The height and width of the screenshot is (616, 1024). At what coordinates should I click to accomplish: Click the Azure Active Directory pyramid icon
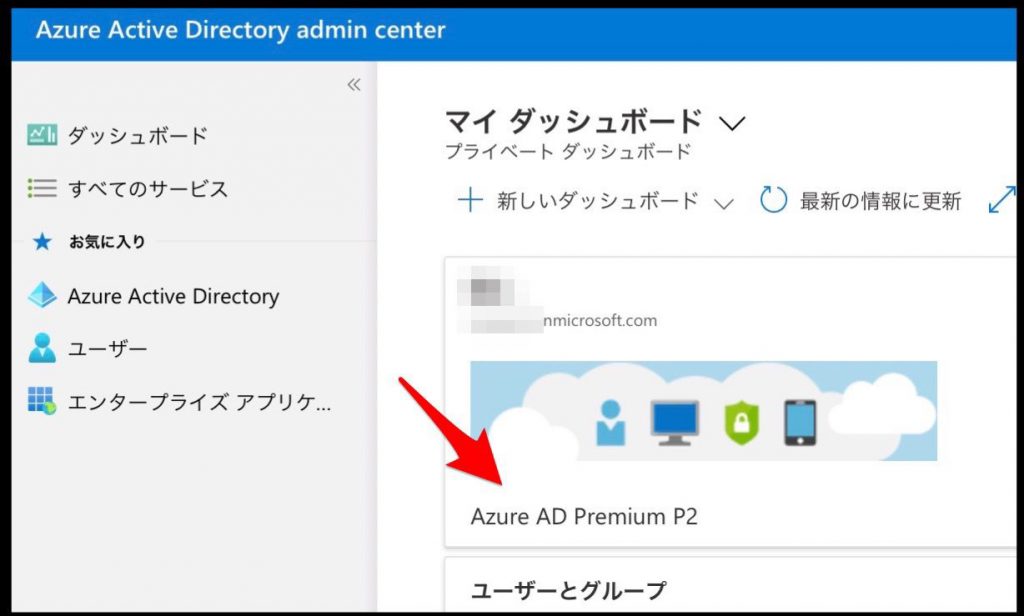click(x=42, y=295)
